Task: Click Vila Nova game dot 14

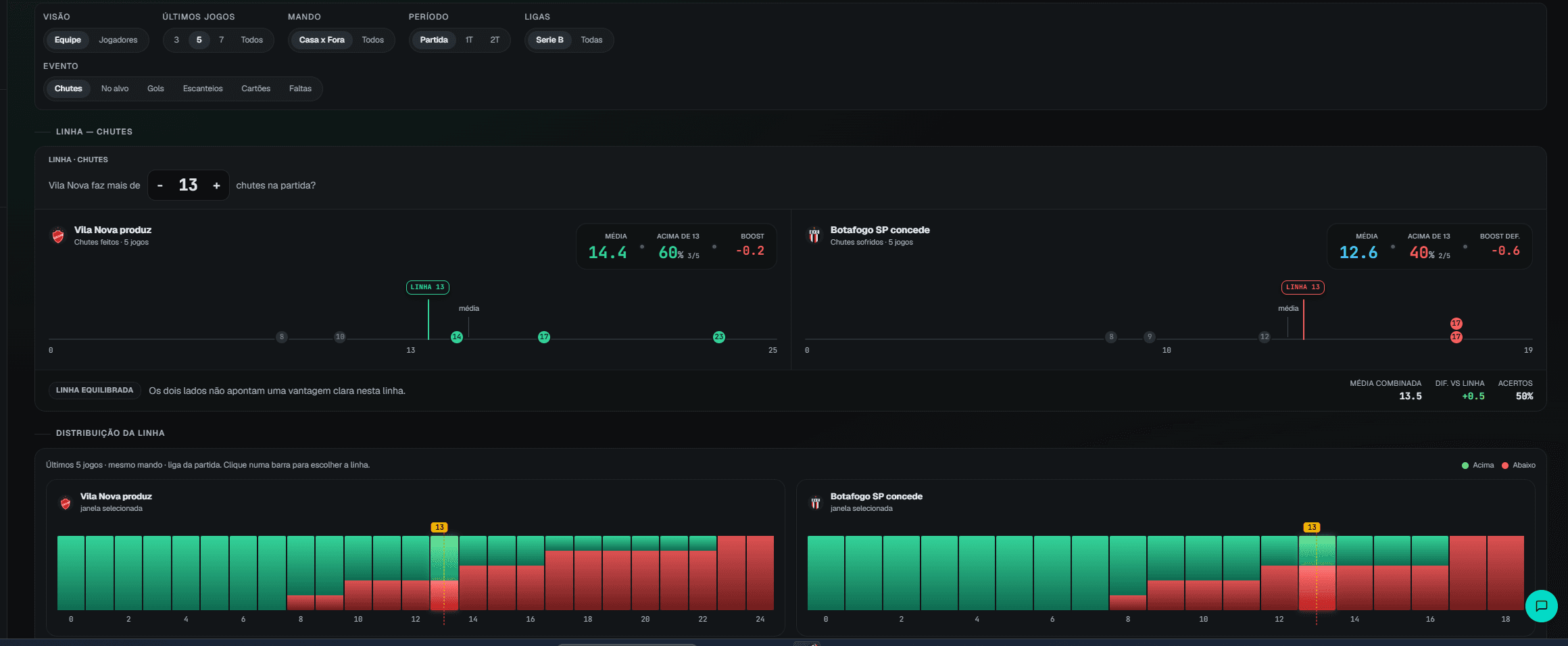Action: 457,337
